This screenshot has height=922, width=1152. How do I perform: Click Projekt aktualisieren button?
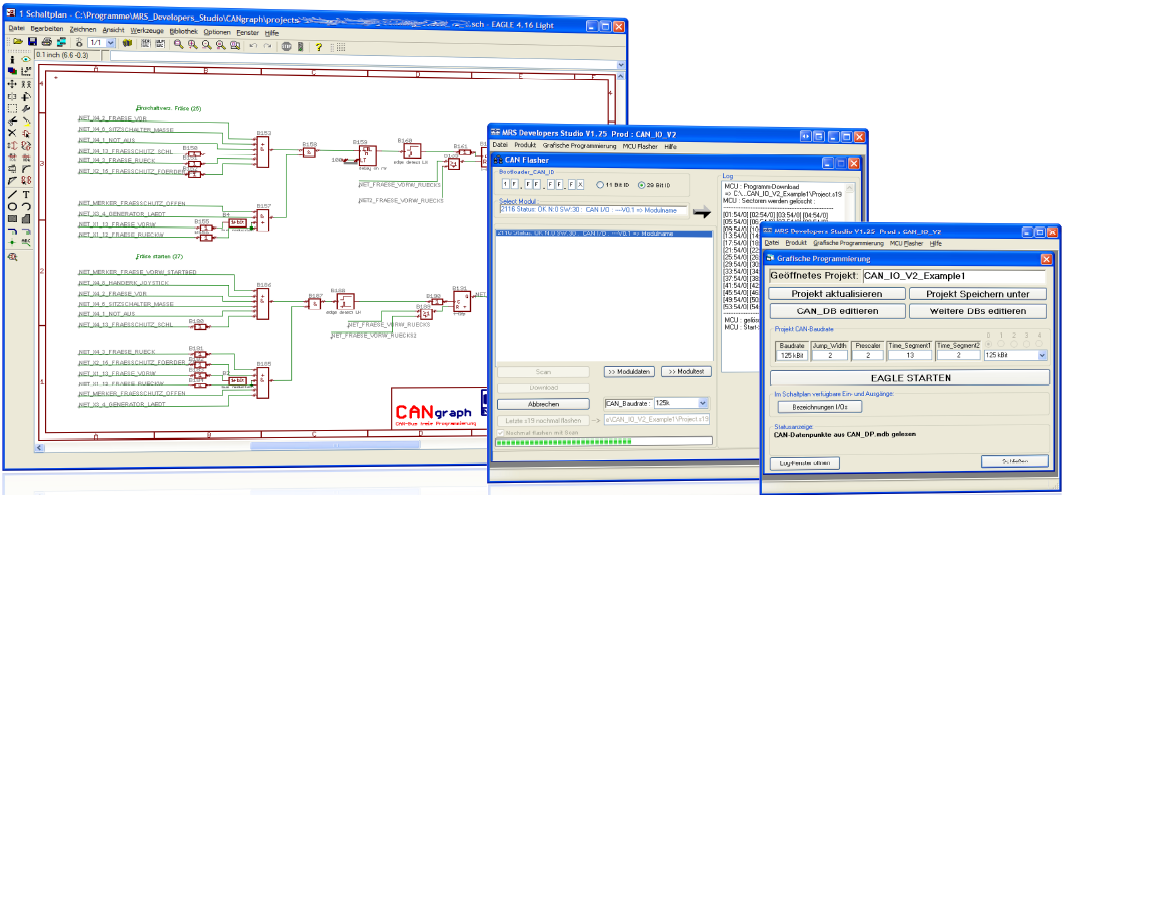(837, 294)
